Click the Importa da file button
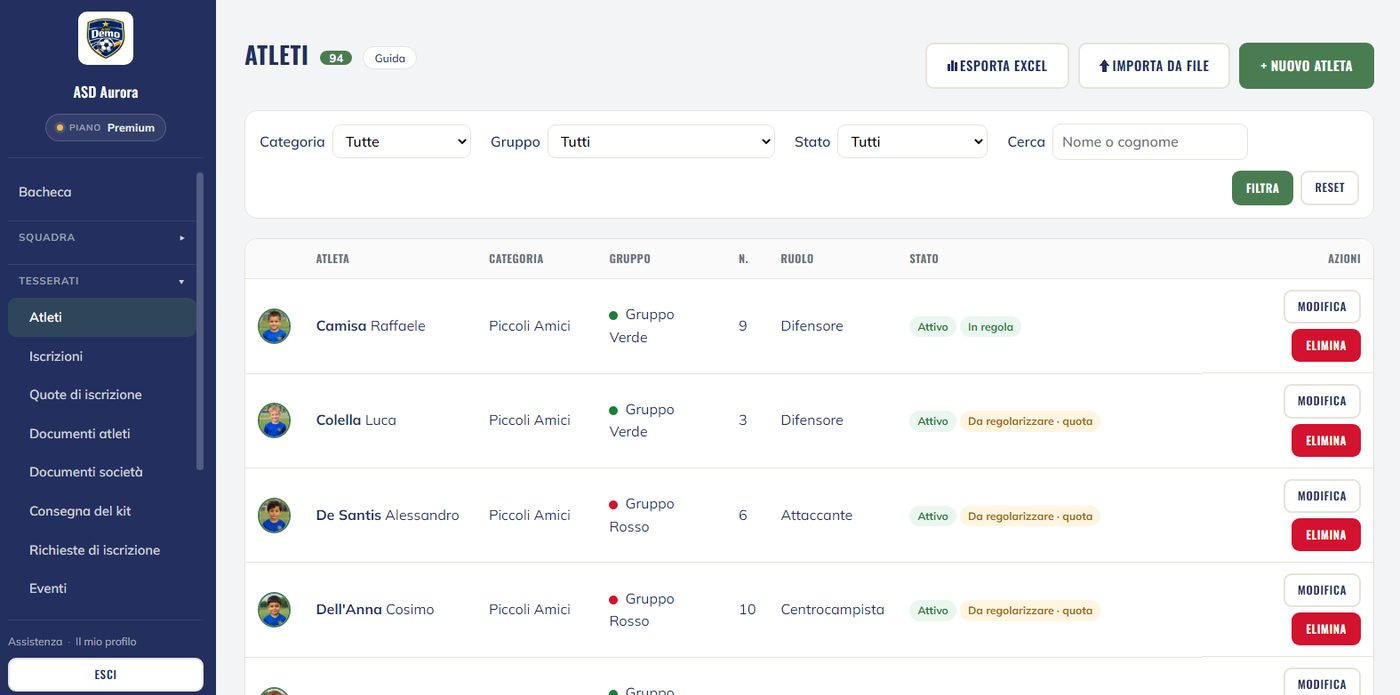This screenshot has width=1400, height=695. (1154, 66)
